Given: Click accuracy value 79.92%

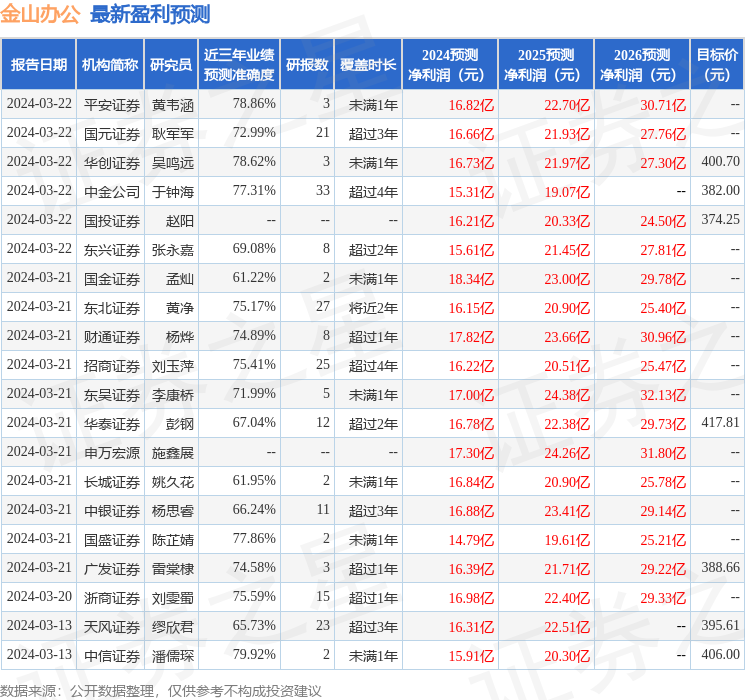Looking at the screenshot, I should (254, 654).
